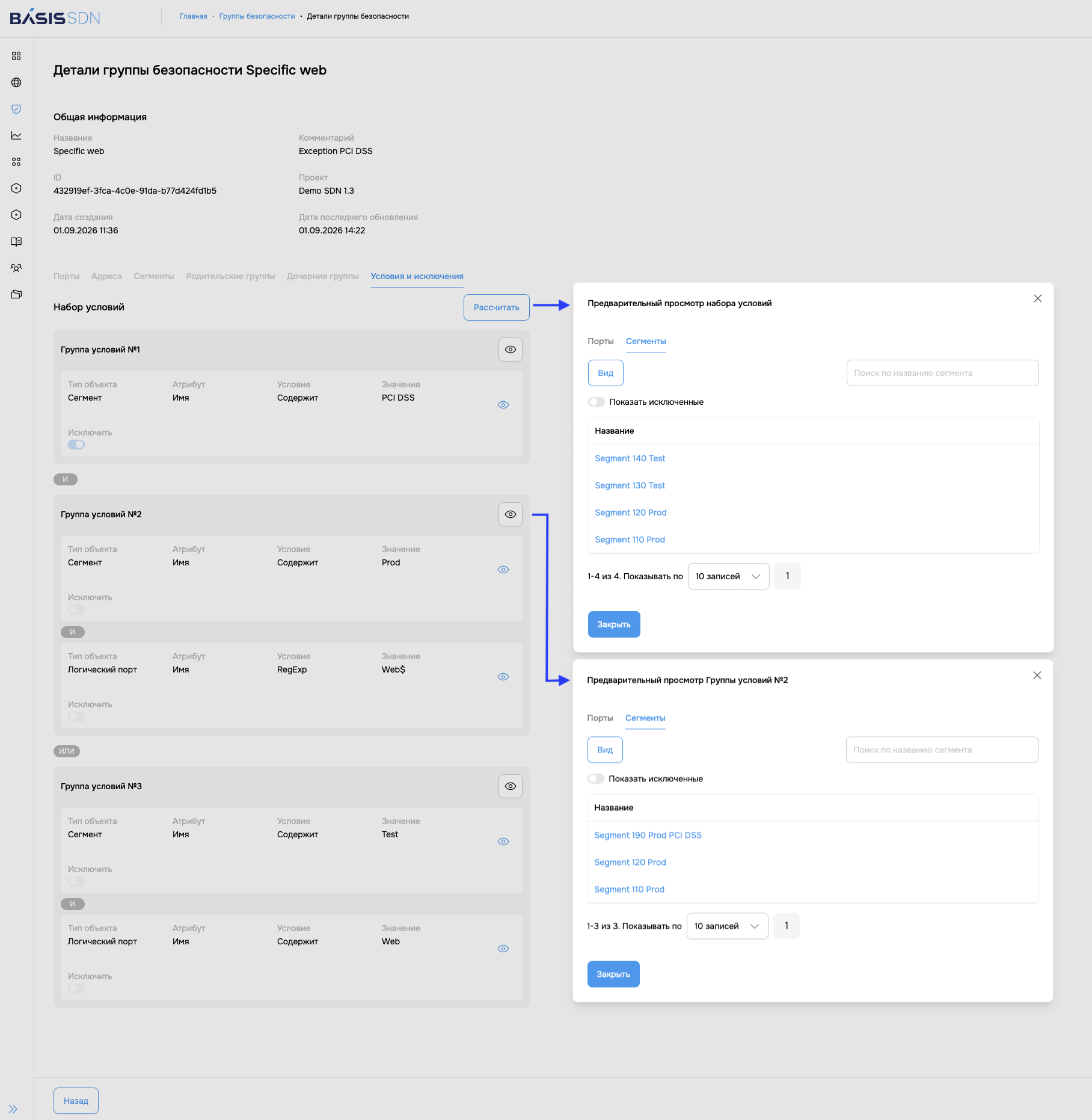Open 10 записей dropdown in Группы условий №2 preview
This screenshot has height=1120, width=1092.
tap(727, 926)
